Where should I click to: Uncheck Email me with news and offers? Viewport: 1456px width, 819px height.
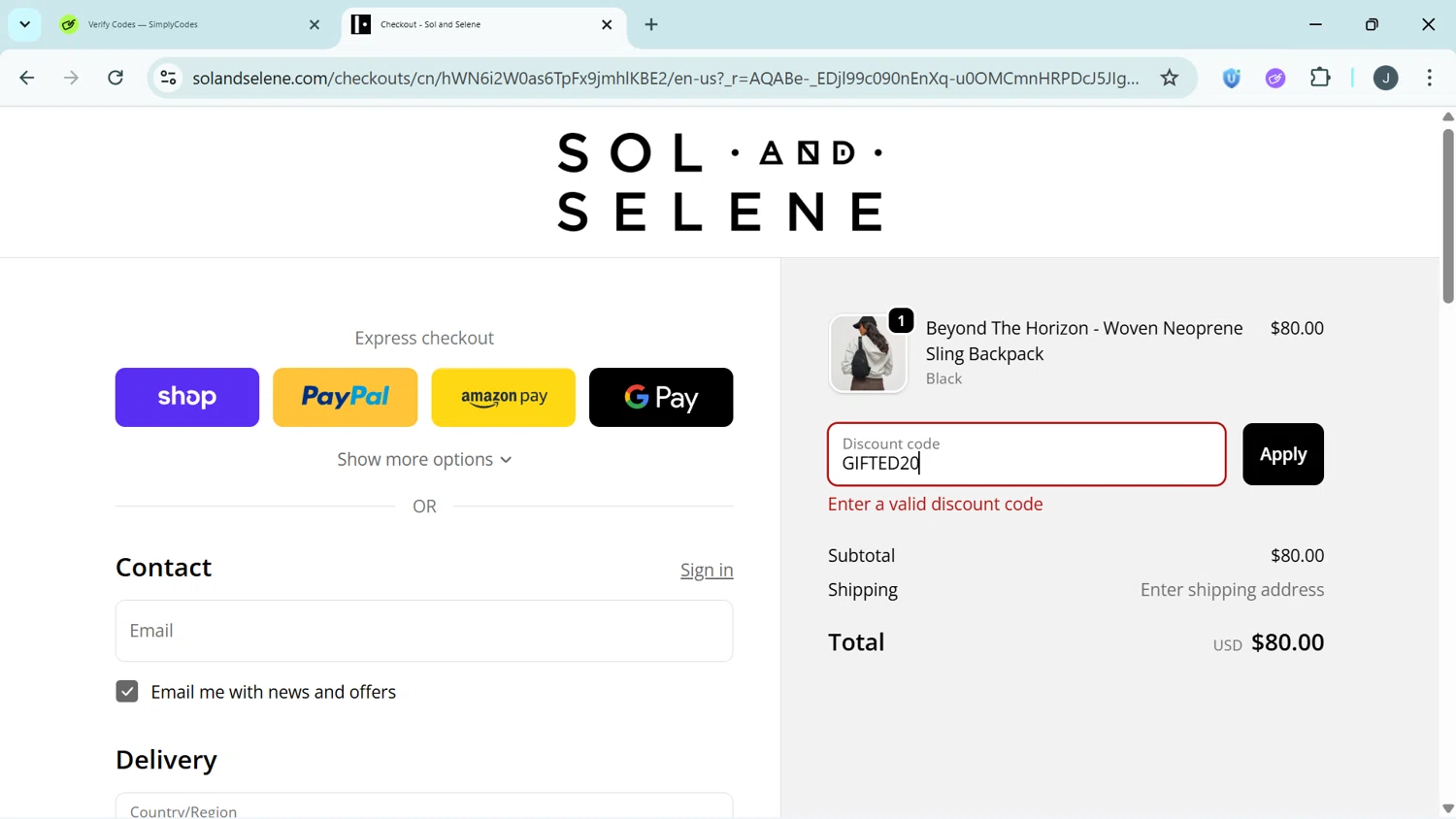pos(127,691)
